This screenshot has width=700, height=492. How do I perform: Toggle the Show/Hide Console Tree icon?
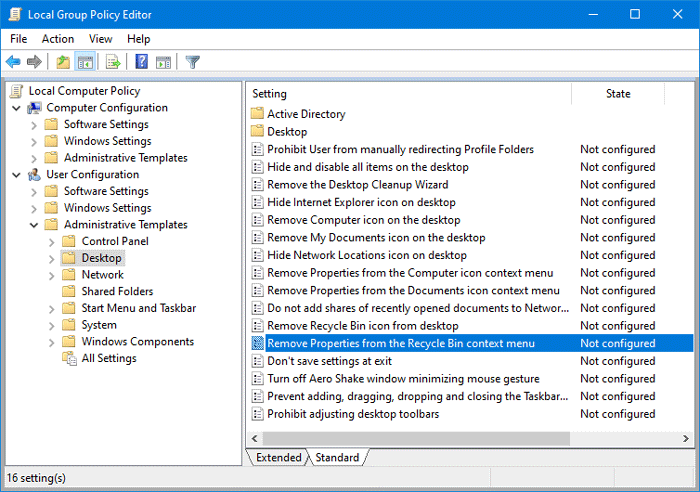85,62
